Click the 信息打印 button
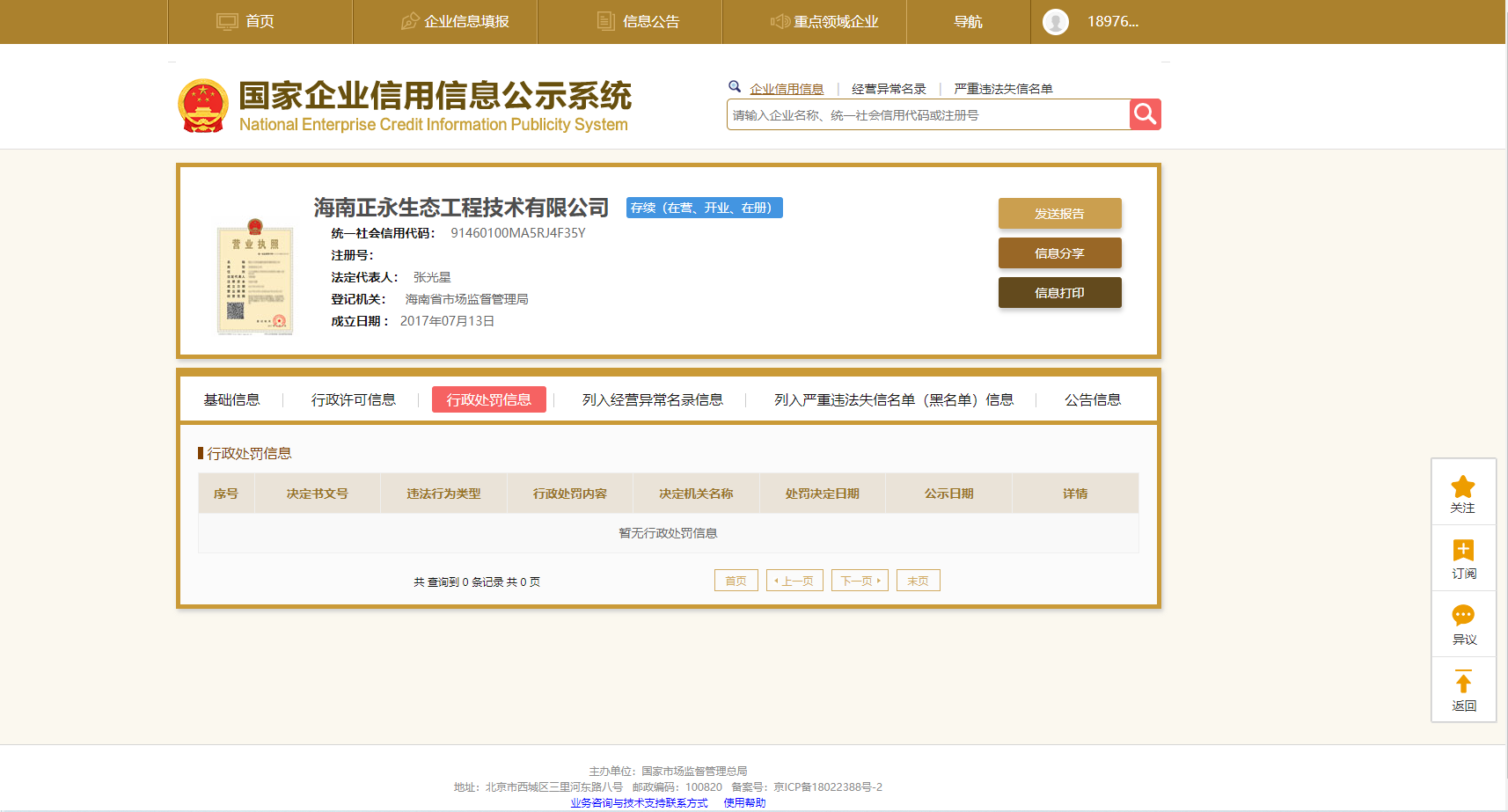This screenshot has height=812, width=1508. pyautogui.click(x=1059, y=293)
